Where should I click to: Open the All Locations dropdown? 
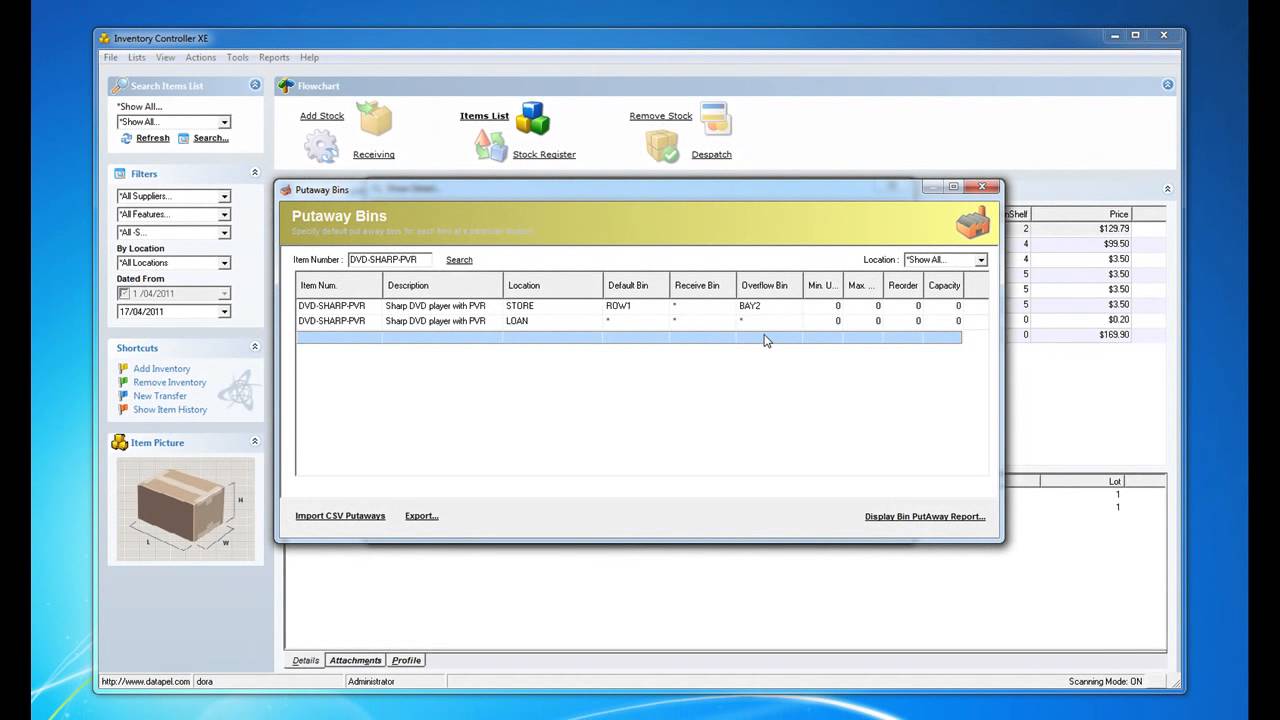224,263
